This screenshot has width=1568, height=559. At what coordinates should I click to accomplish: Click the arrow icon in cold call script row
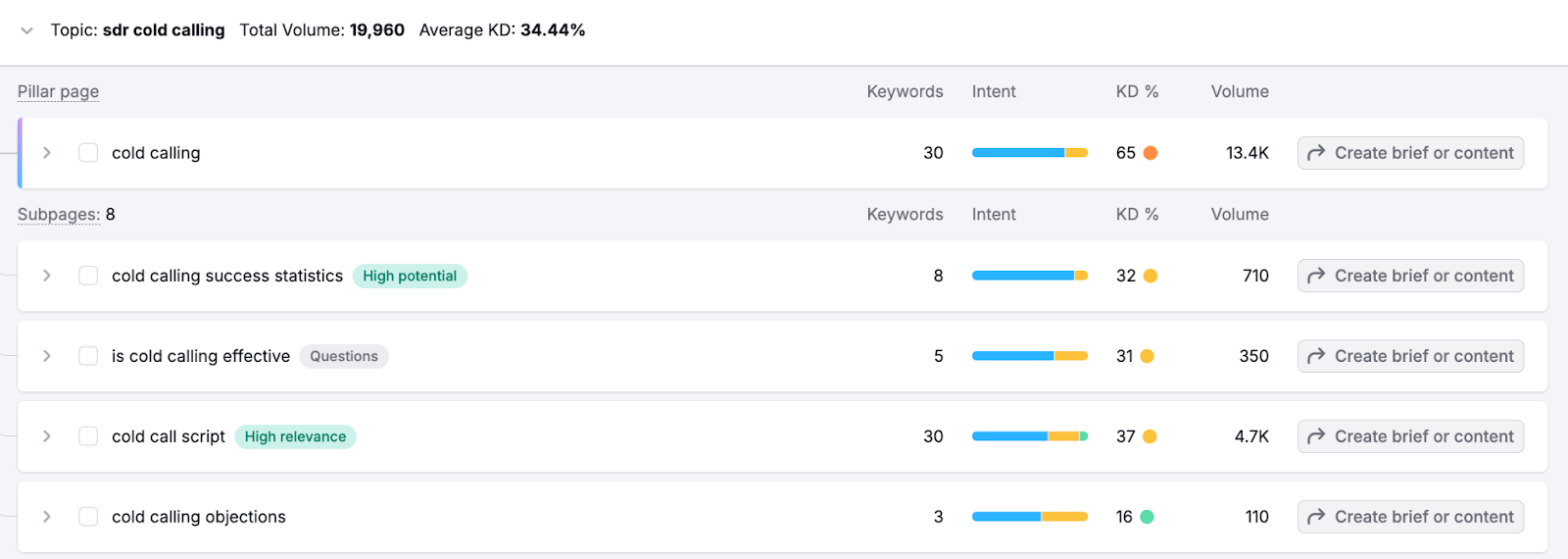(x=1316, y=436)
